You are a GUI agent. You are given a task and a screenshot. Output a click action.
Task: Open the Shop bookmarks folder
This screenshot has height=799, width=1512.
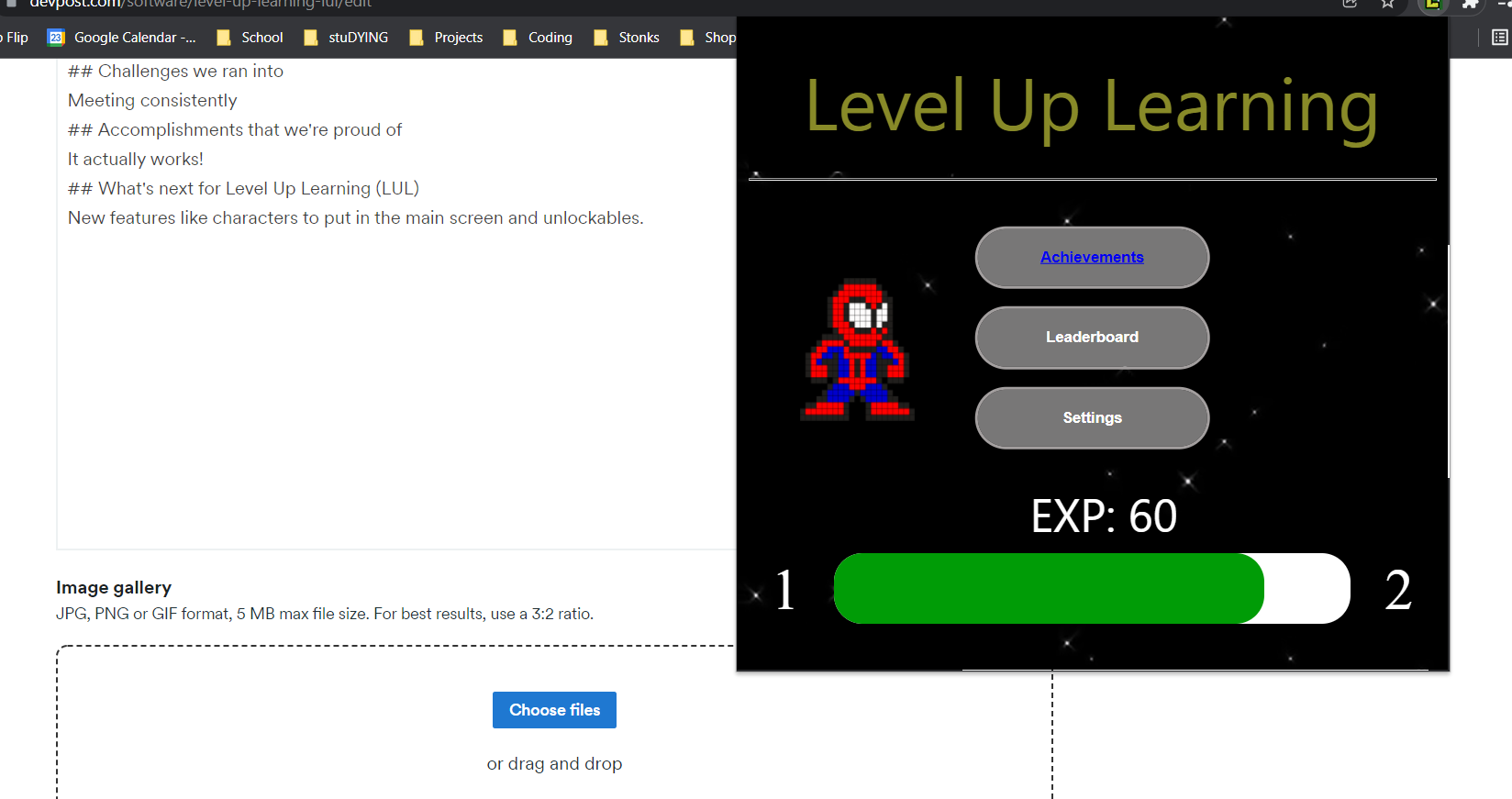pos(707,38)
